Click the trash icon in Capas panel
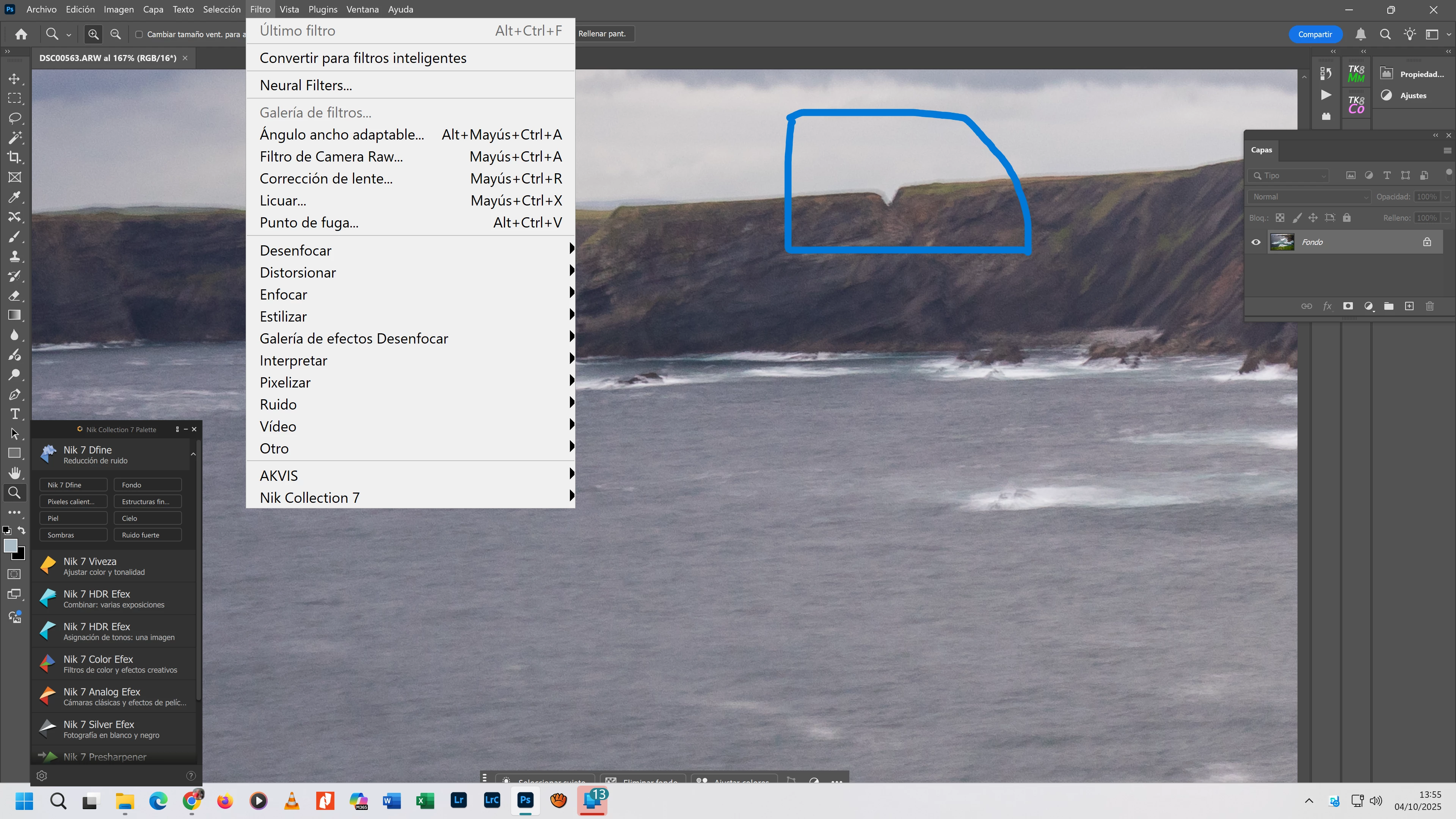1456x819 pixels. 1429,306
